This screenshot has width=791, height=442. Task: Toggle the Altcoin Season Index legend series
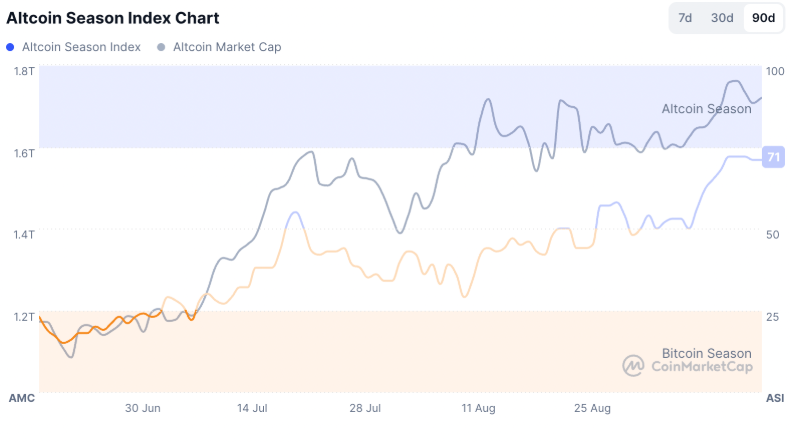pyautogui.click(x=80, y=47)
